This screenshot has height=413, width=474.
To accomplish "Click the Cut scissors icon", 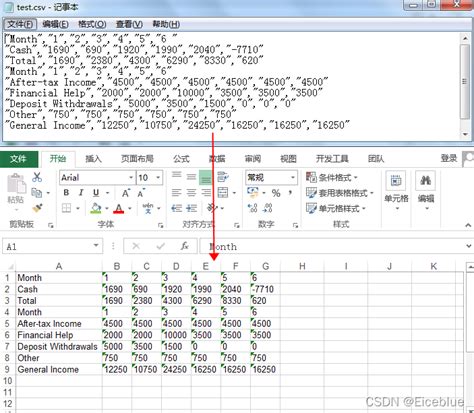I will coord(37,177).
